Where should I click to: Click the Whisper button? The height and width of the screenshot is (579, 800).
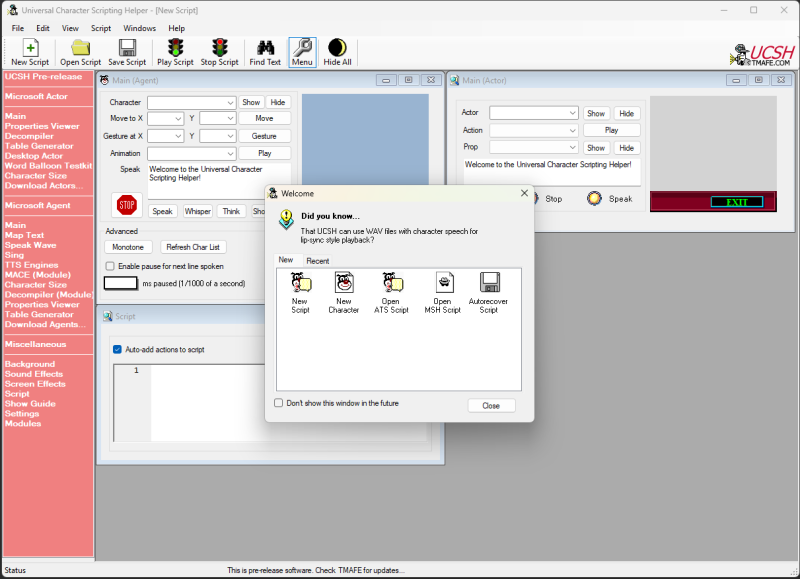point(197,211)
